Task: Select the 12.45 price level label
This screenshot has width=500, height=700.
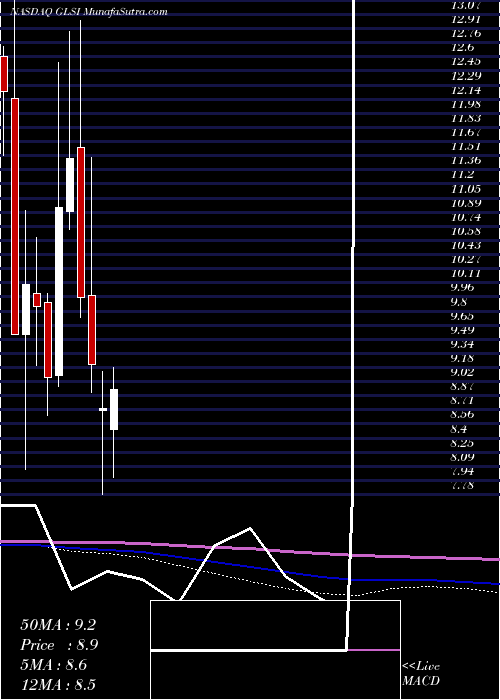Action: point(466,62)
